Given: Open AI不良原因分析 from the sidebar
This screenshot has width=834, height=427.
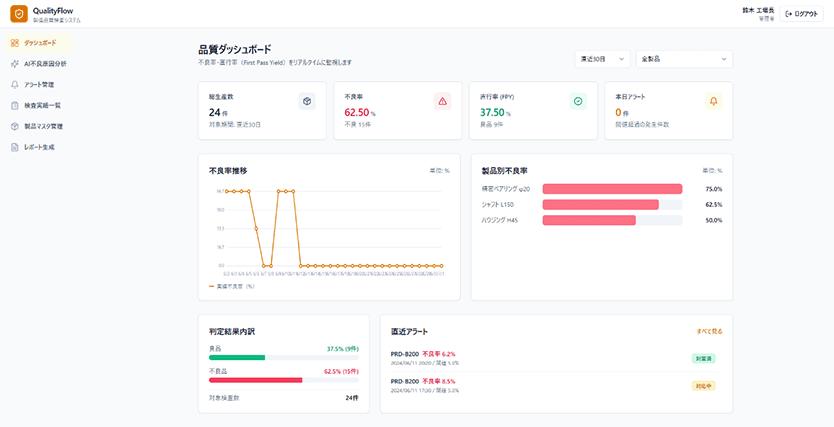Looking at the screenshot, I should click(x=38, y=64).
